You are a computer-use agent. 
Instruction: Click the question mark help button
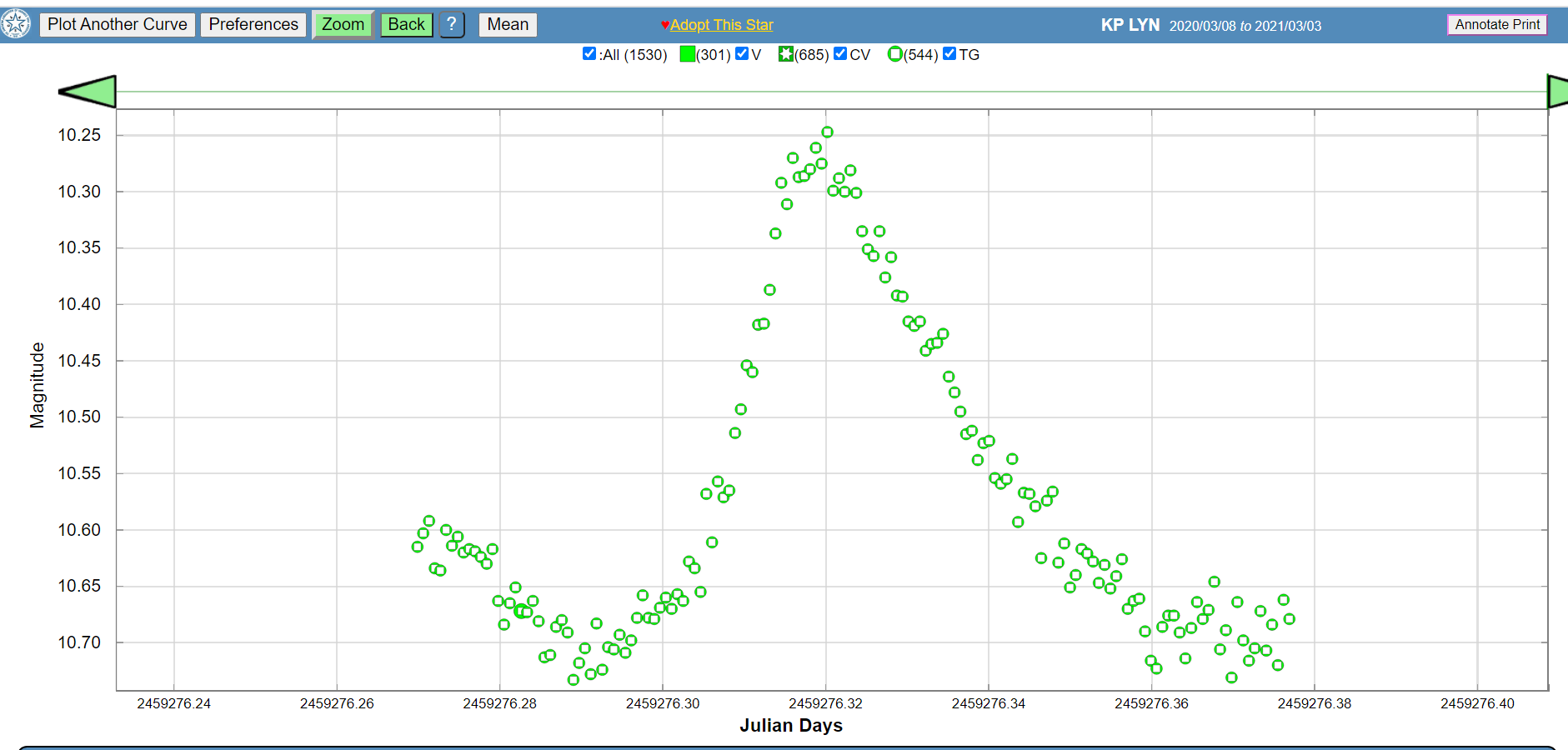click(x=451, y=24)
